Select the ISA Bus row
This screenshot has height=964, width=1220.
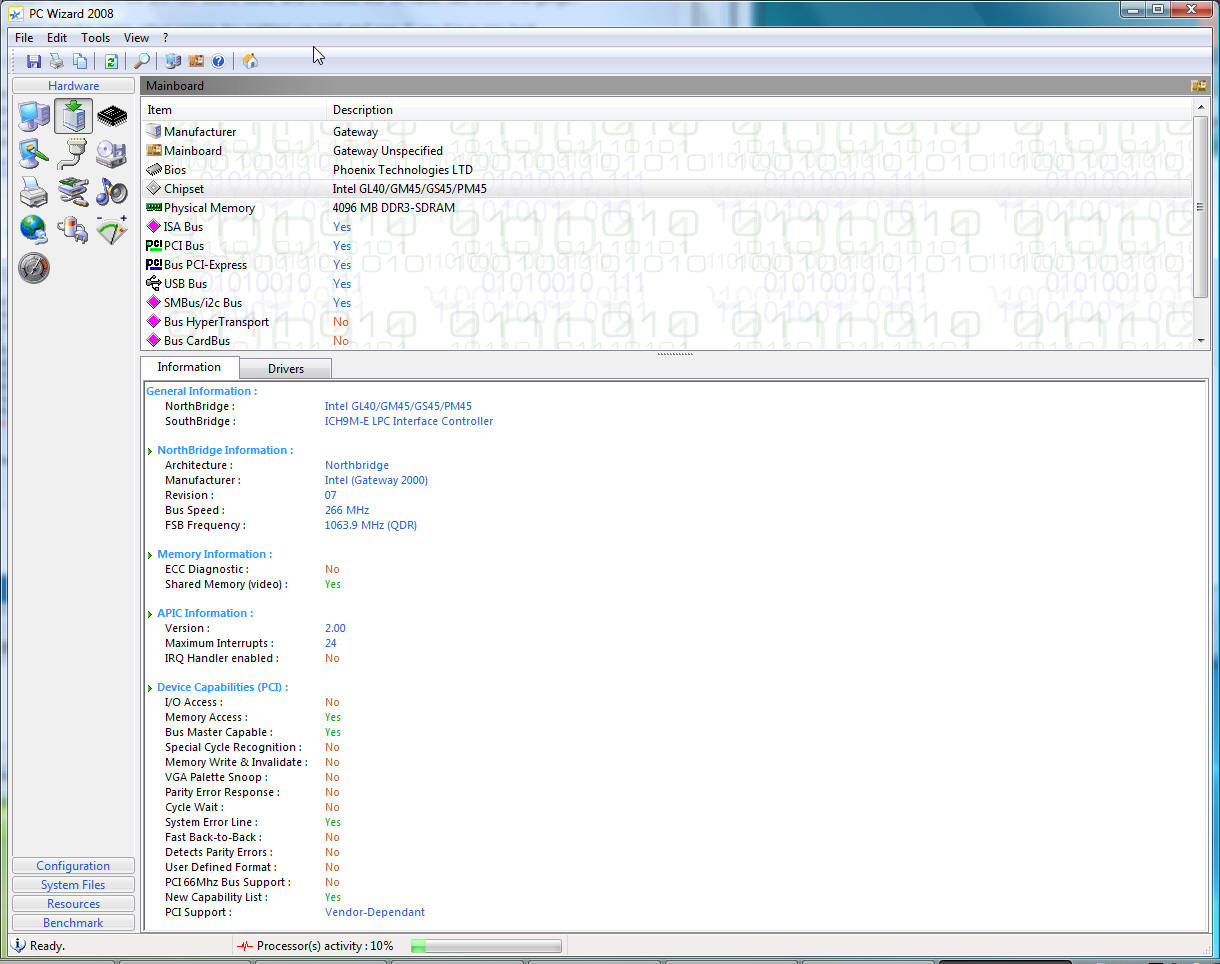668,227
